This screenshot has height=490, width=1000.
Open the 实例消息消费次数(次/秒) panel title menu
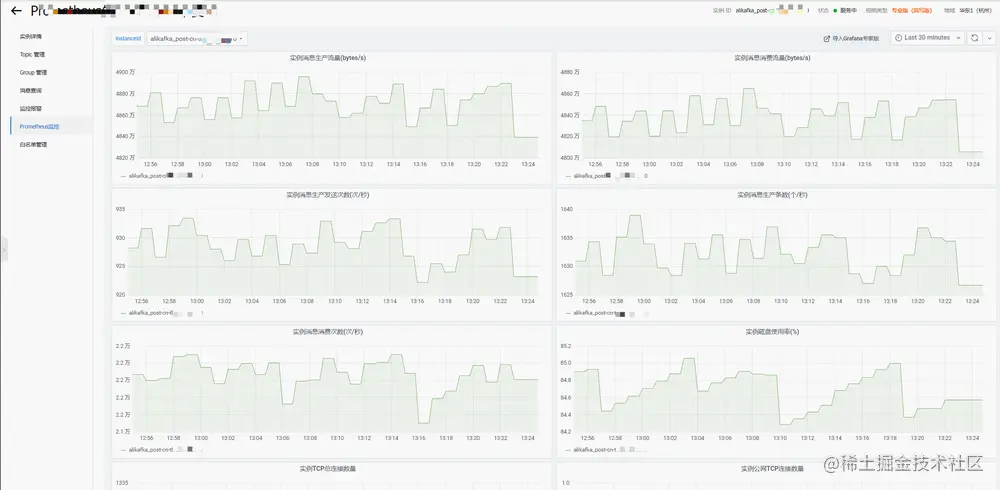click(327, 332)
